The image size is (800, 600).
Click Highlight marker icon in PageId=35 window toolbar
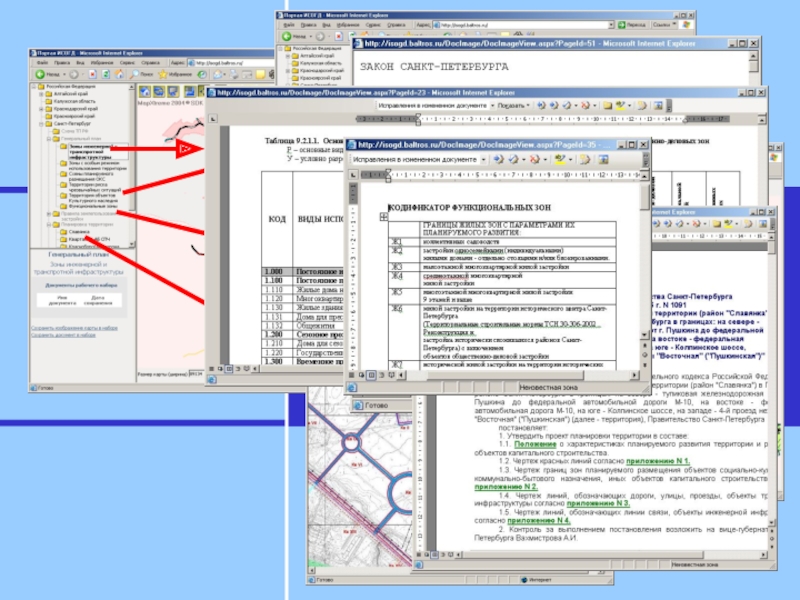click(x=560, y=159)
